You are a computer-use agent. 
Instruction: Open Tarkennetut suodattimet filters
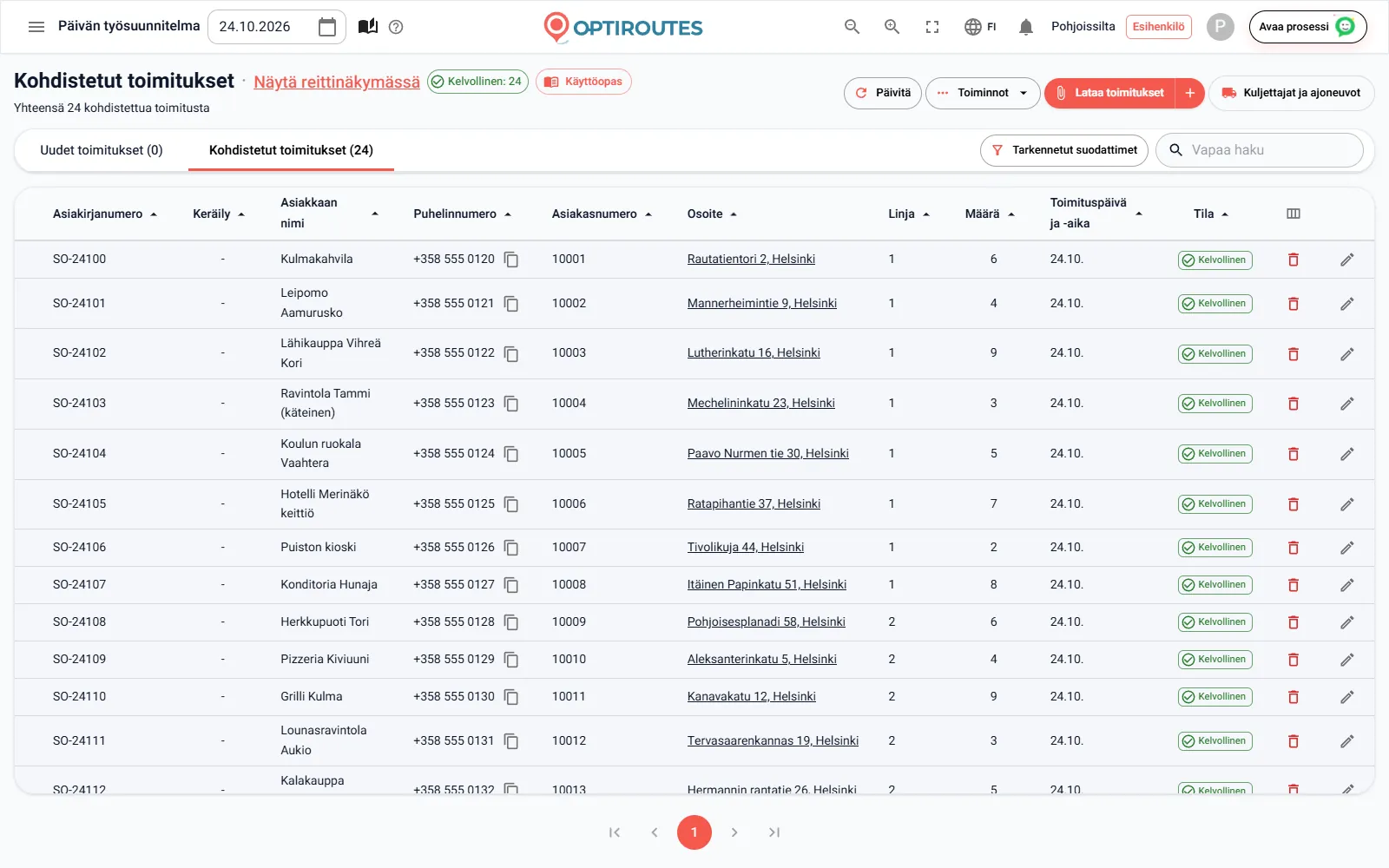click(x=1064, y=150)
